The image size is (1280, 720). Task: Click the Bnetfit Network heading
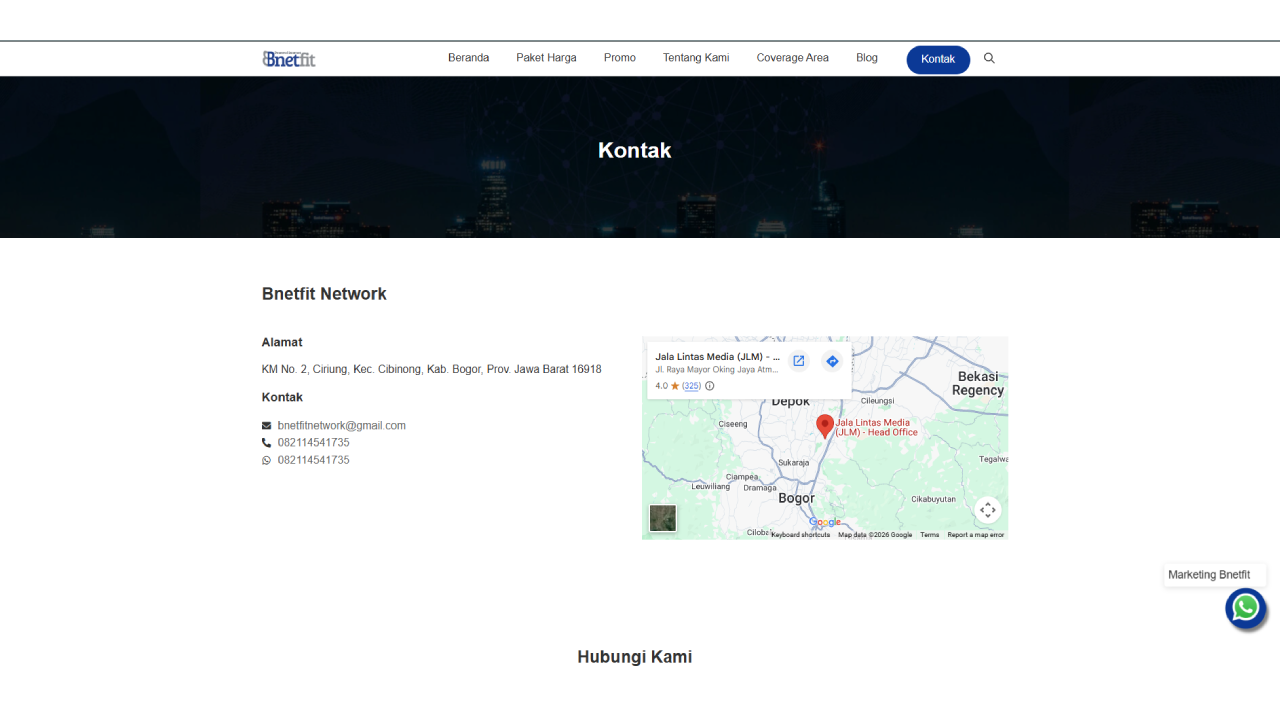pos(324,294)
